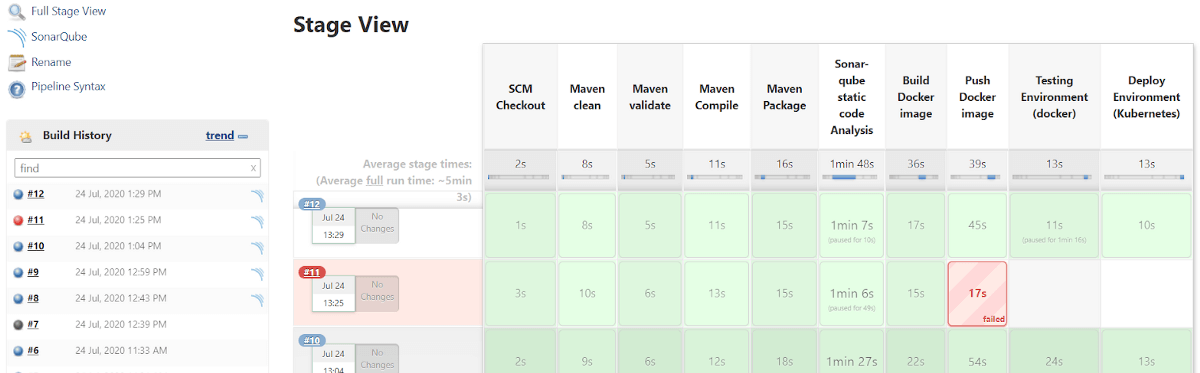This screenshot has width=1200, height=373.
Task: Click the failed Push Docker image cell
Action: point(977,294)
